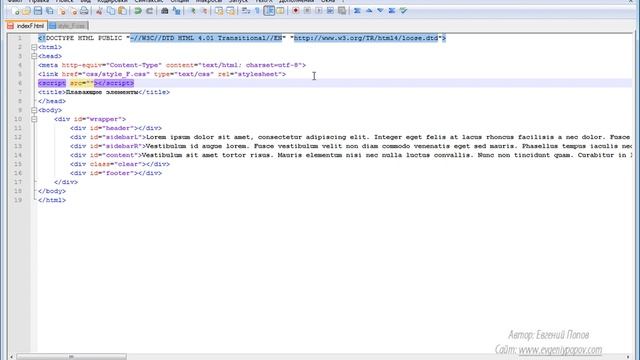Click the div id="sidebarR" Vestibulum line

[x=351, y=146]
